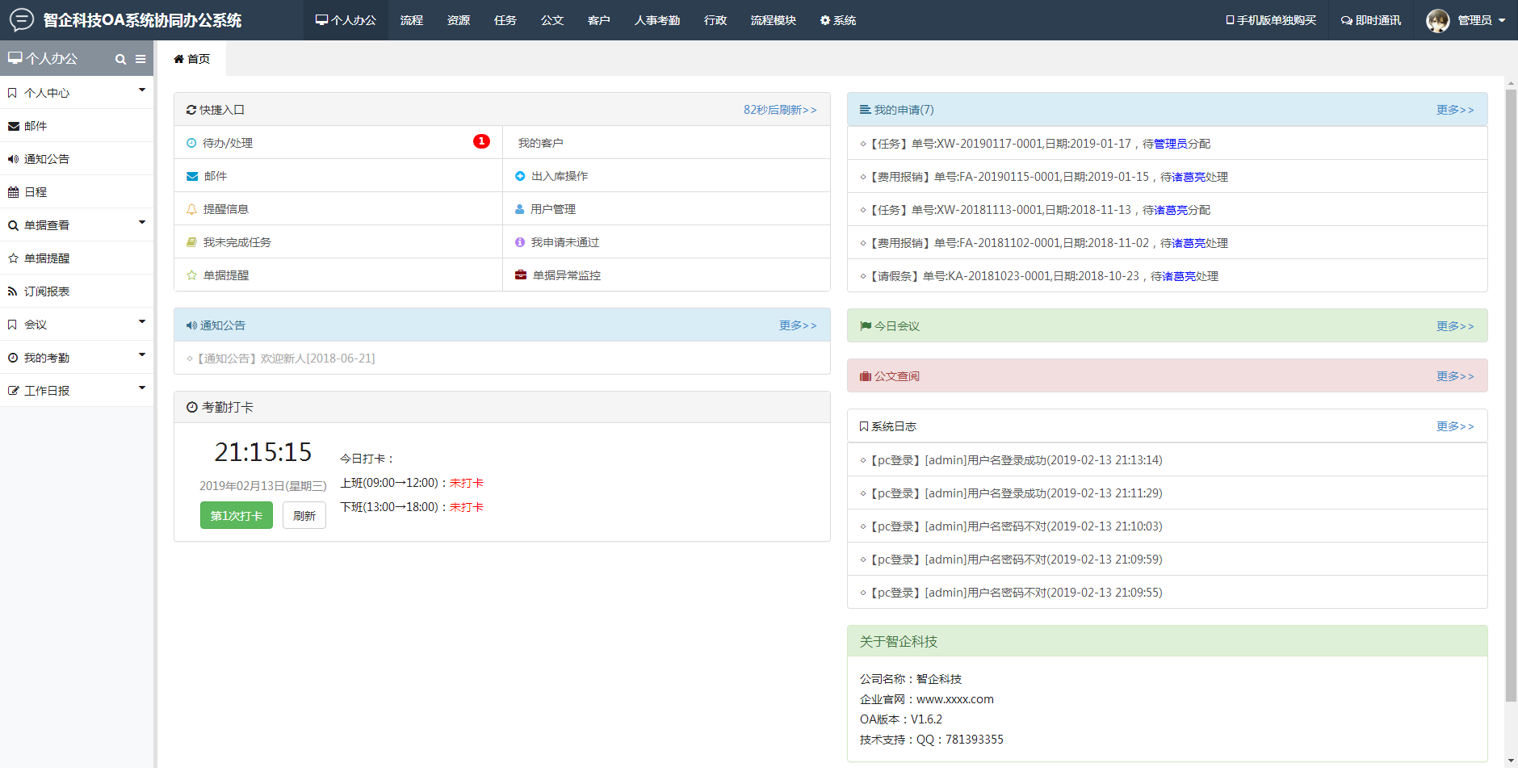Open the 行政 top menu
The image size is (1518, 784).
[715, 20]
